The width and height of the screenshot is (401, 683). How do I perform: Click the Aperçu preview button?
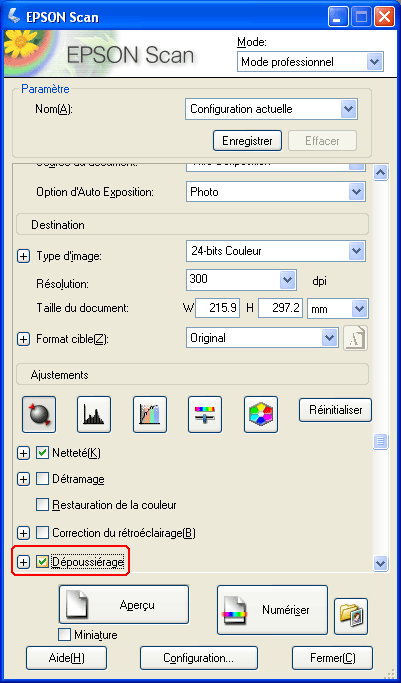(124, 605)
